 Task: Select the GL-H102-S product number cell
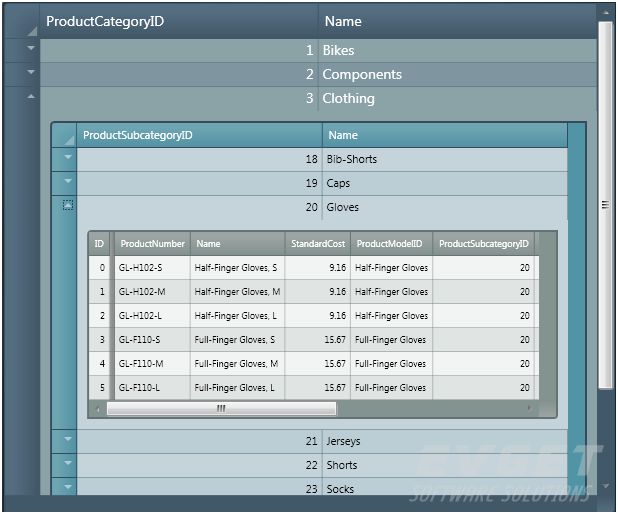[x=152, y=268]
